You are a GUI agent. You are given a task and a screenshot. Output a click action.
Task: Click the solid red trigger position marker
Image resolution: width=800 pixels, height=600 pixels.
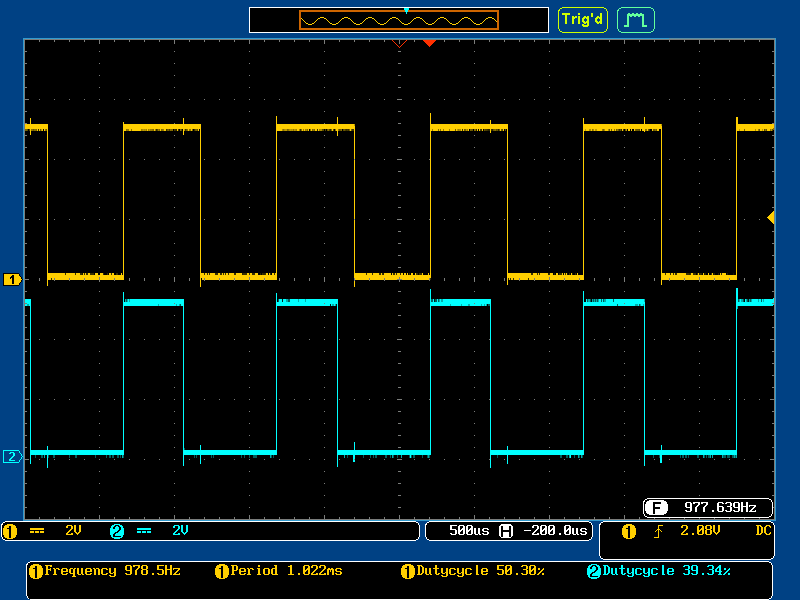pyautogui.click(x=430, y=43)
